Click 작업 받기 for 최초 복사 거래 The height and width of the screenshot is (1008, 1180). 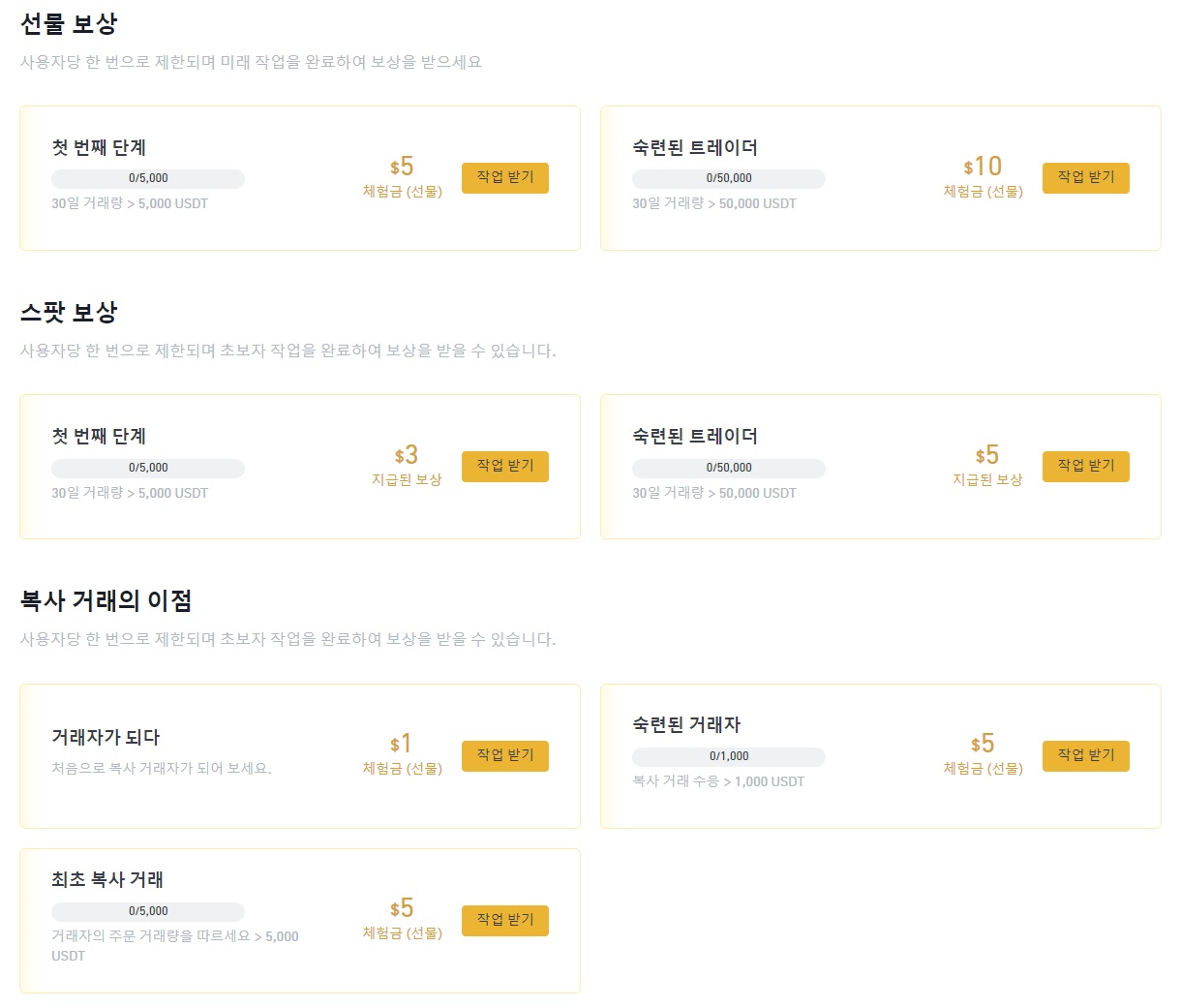click(505, 921)
